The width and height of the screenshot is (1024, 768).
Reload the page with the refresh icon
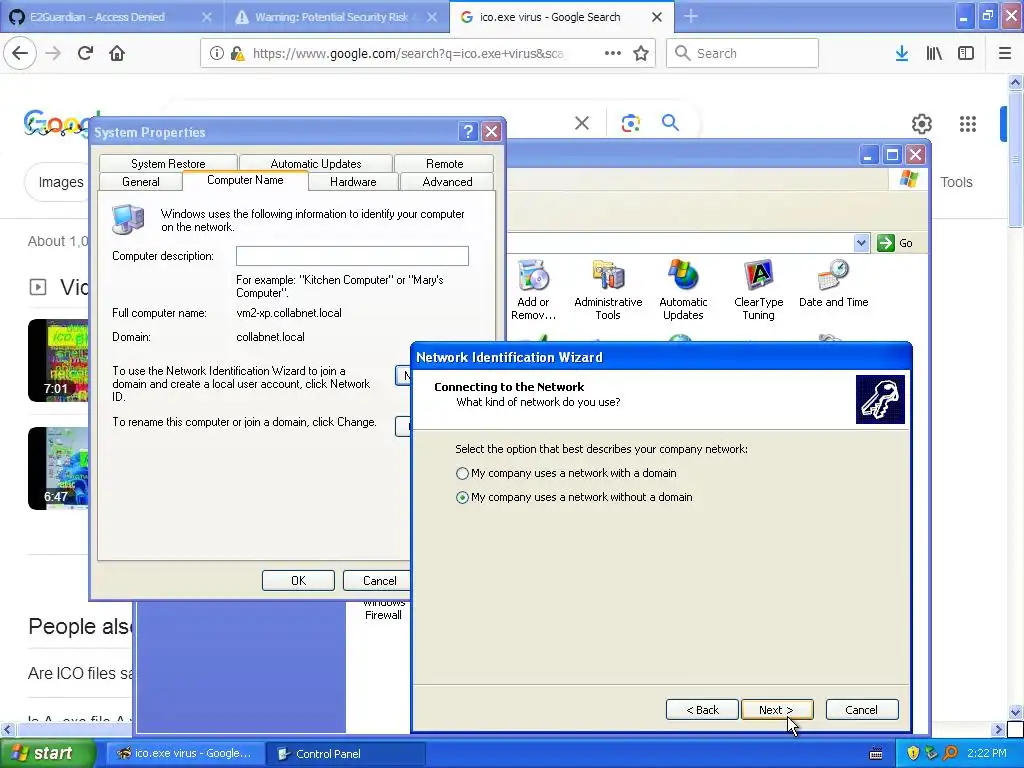coord(85,53)
